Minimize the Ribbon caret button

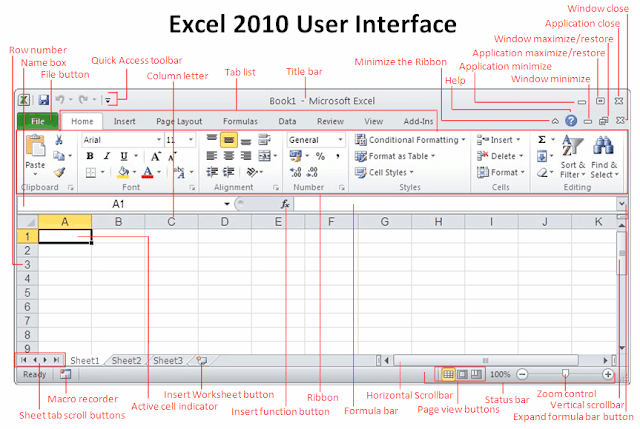click(555, 121)
